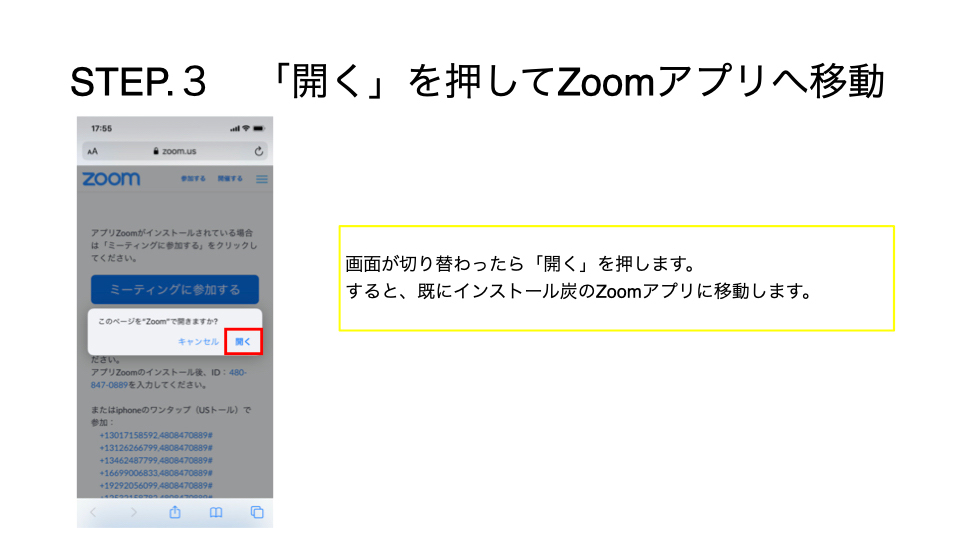Select 参加する in the Zoom header

[x=193, y=179]
